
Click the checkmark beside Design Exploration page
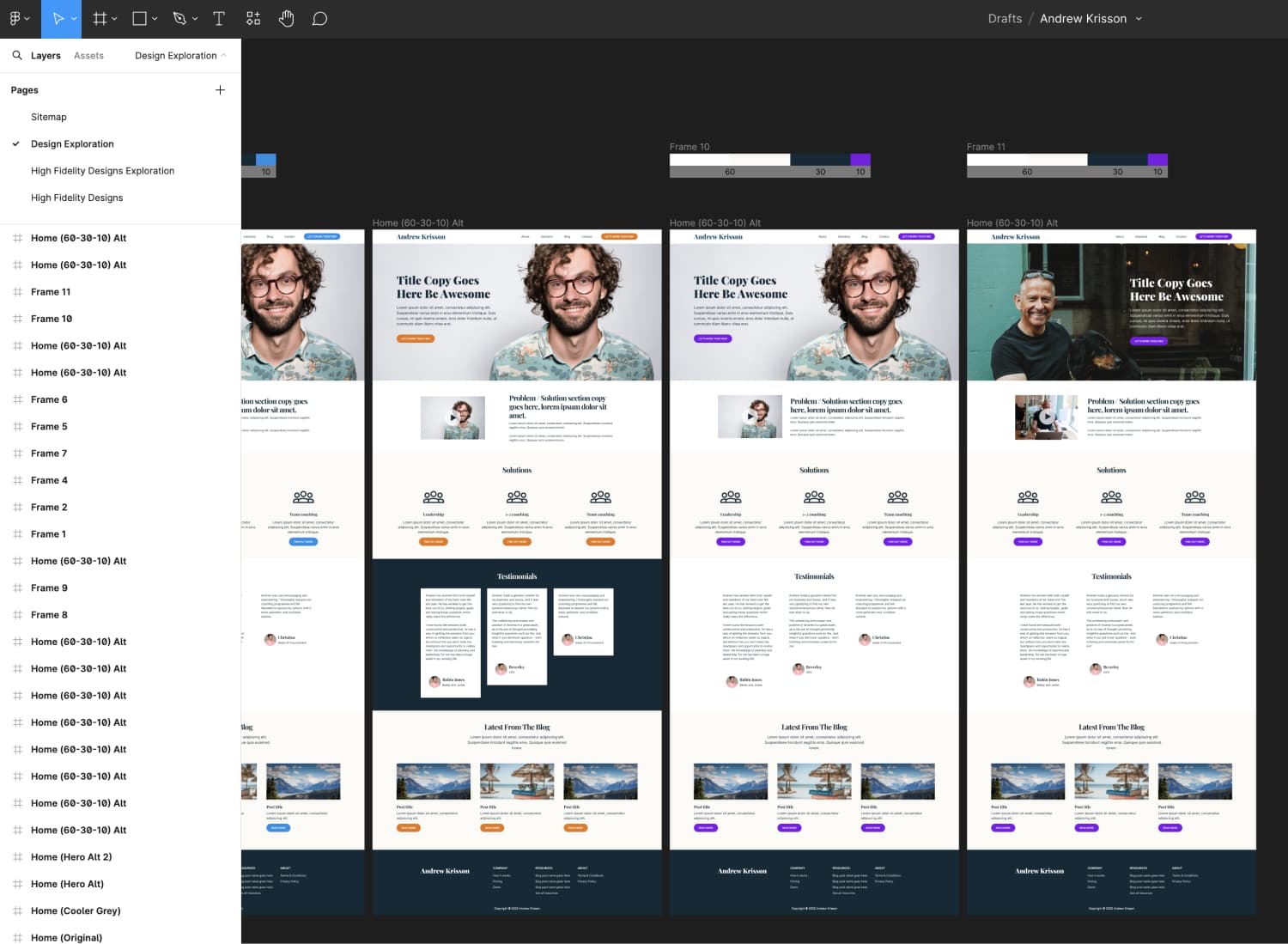point(15,143)
